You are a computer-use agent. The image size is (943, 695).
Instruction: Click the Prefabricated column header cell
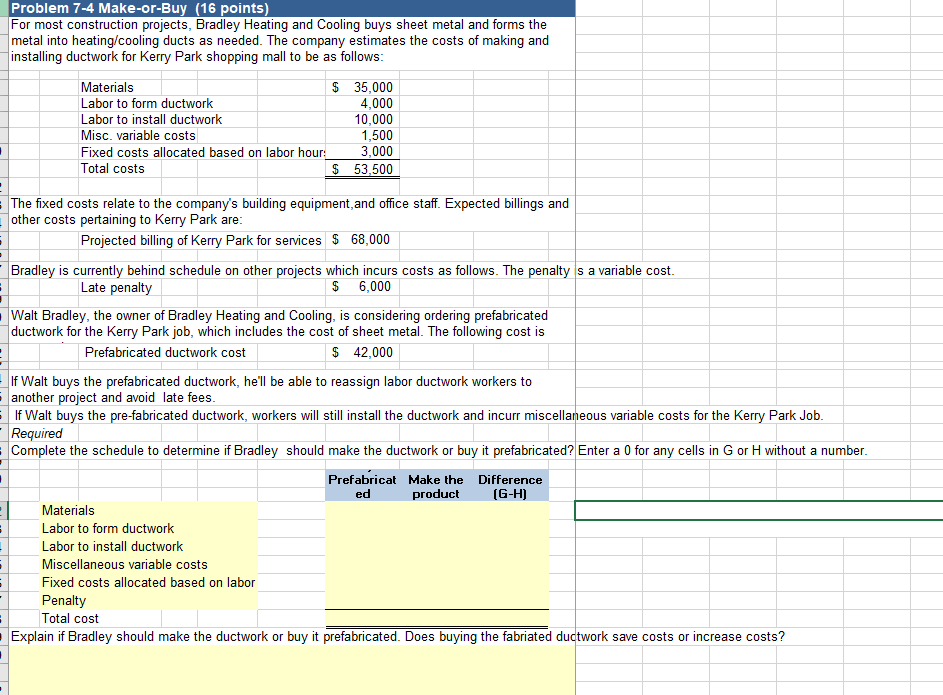(362, 485)
